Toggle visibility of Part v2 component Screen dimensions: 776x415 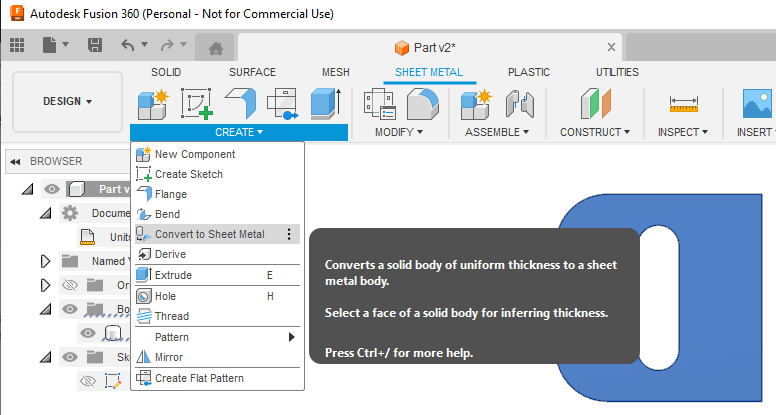click(x=52, y=189)
